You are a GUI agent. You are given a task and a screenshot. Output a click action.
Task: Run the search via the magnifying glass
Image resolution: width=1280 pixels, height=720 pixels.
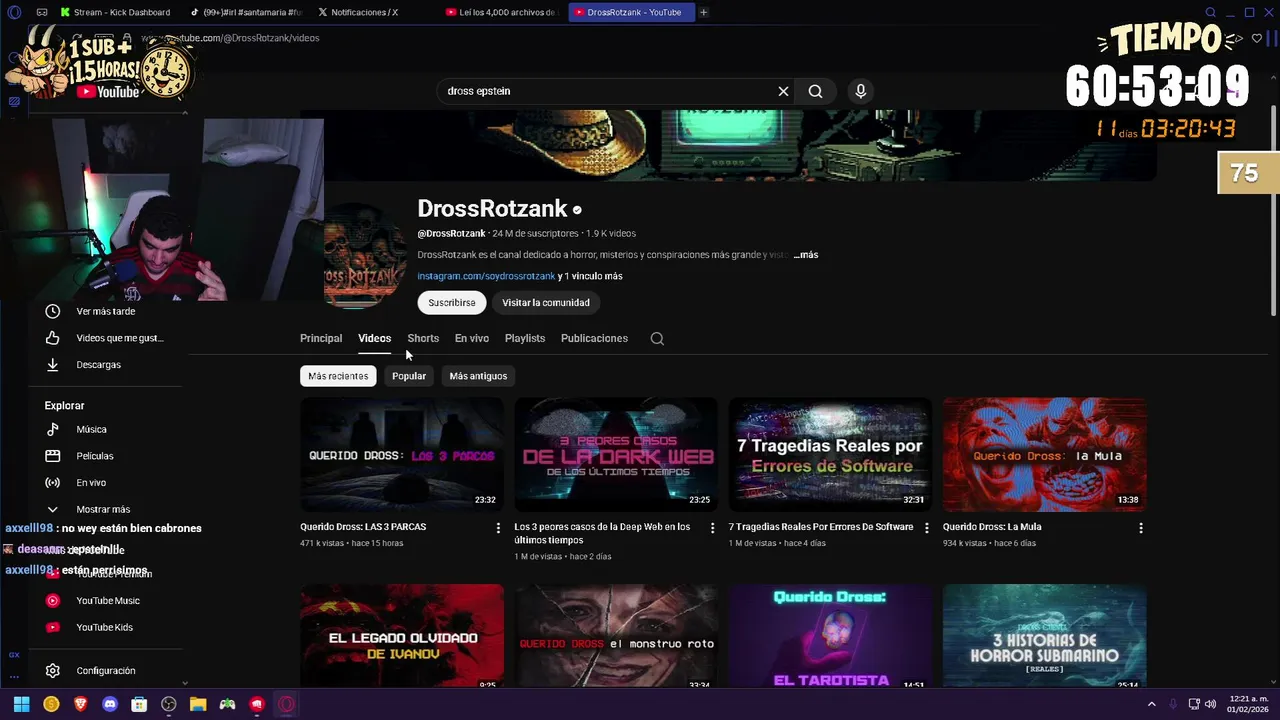[815, 91]
